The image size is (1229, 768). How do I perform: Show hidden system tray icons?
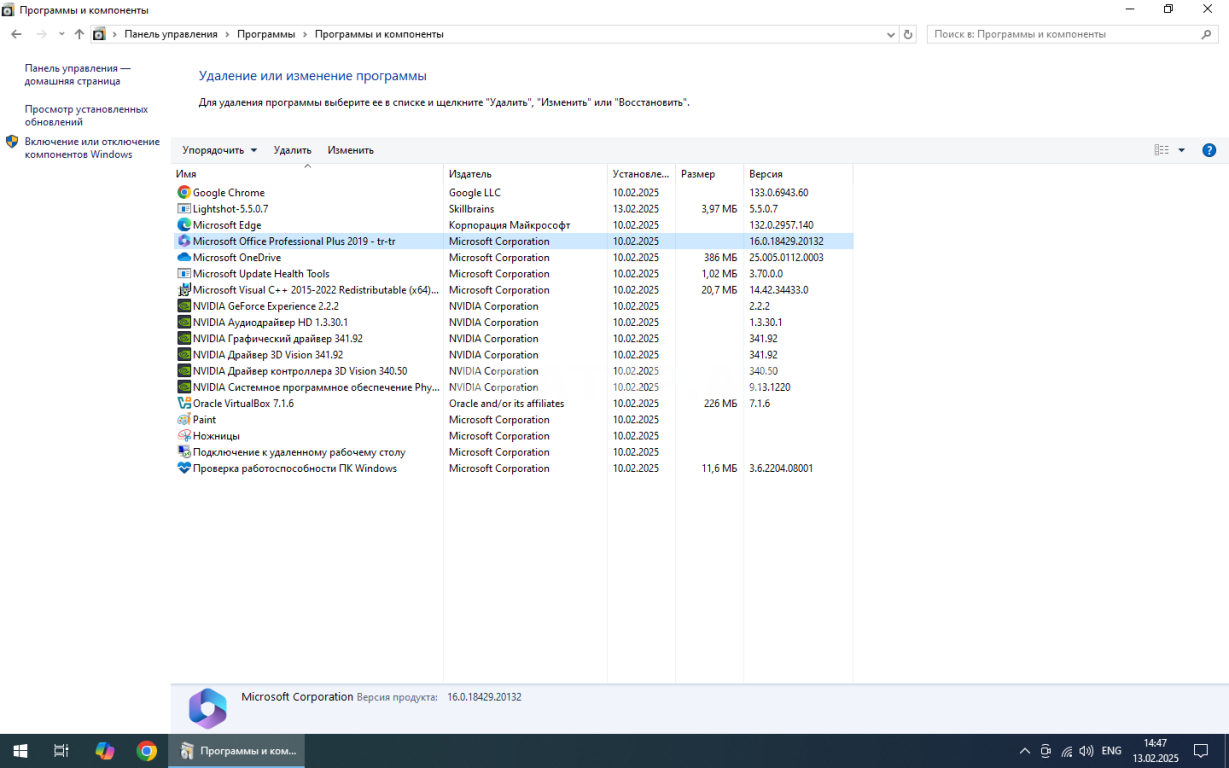coord(1024,751)
